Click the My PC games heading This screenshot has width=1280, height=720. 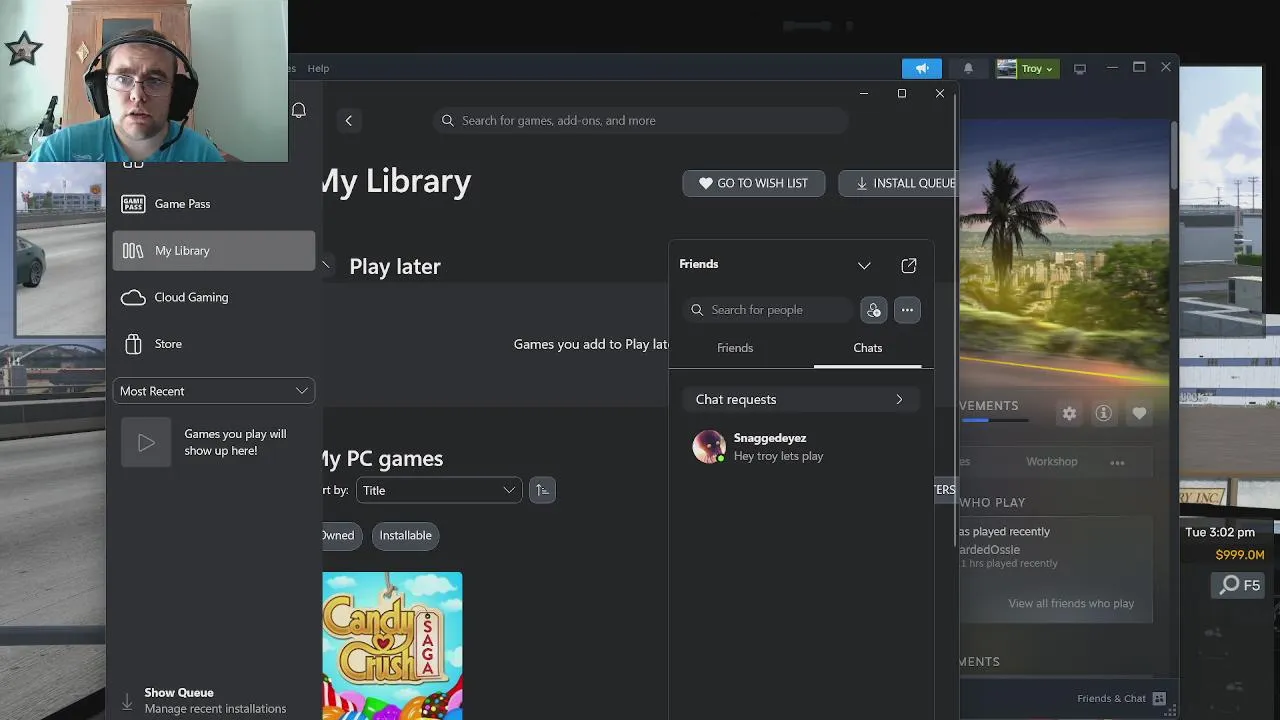382,459
